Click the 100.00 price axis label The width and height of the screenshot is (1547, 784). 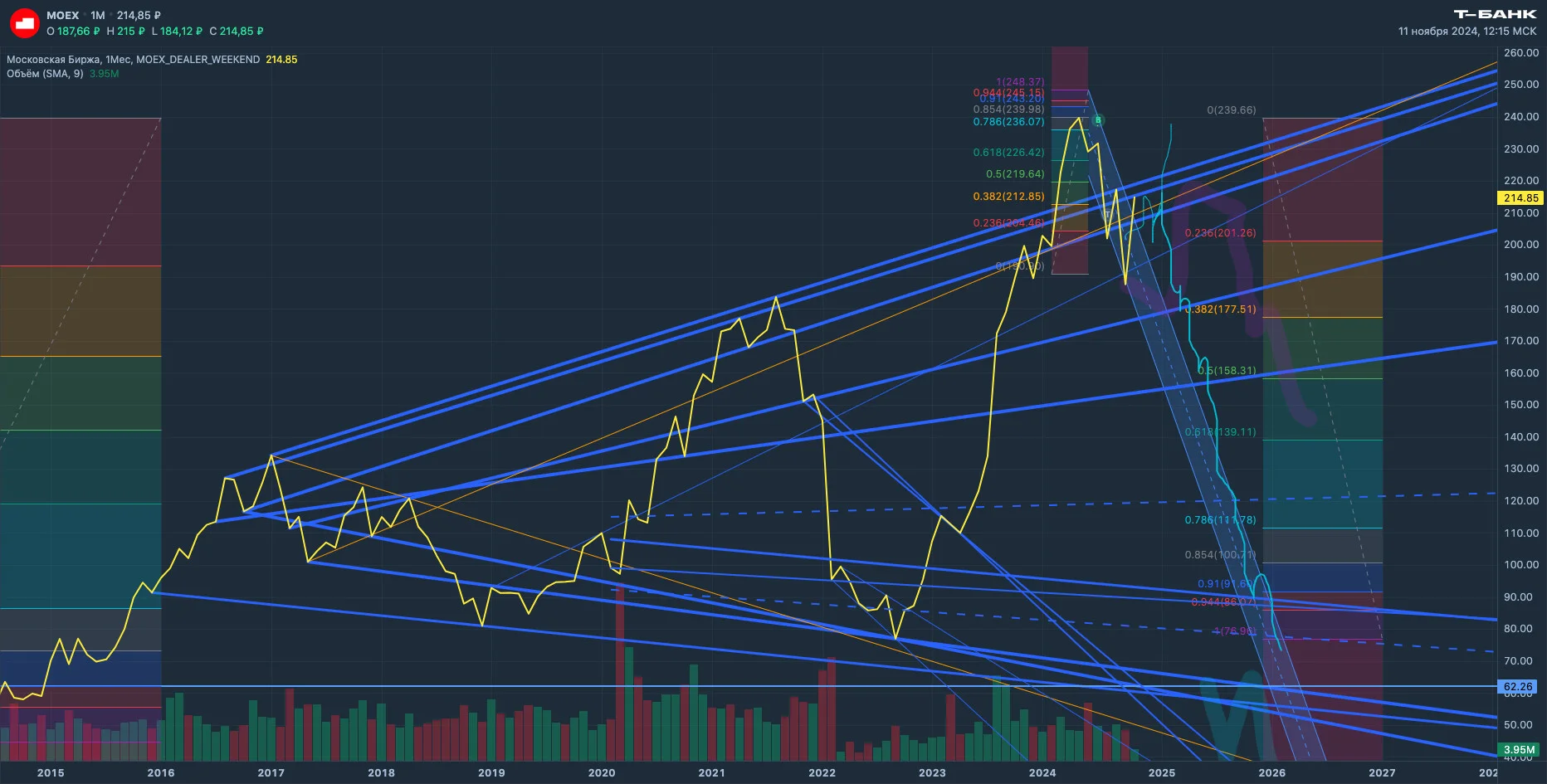pos(1521,564)
